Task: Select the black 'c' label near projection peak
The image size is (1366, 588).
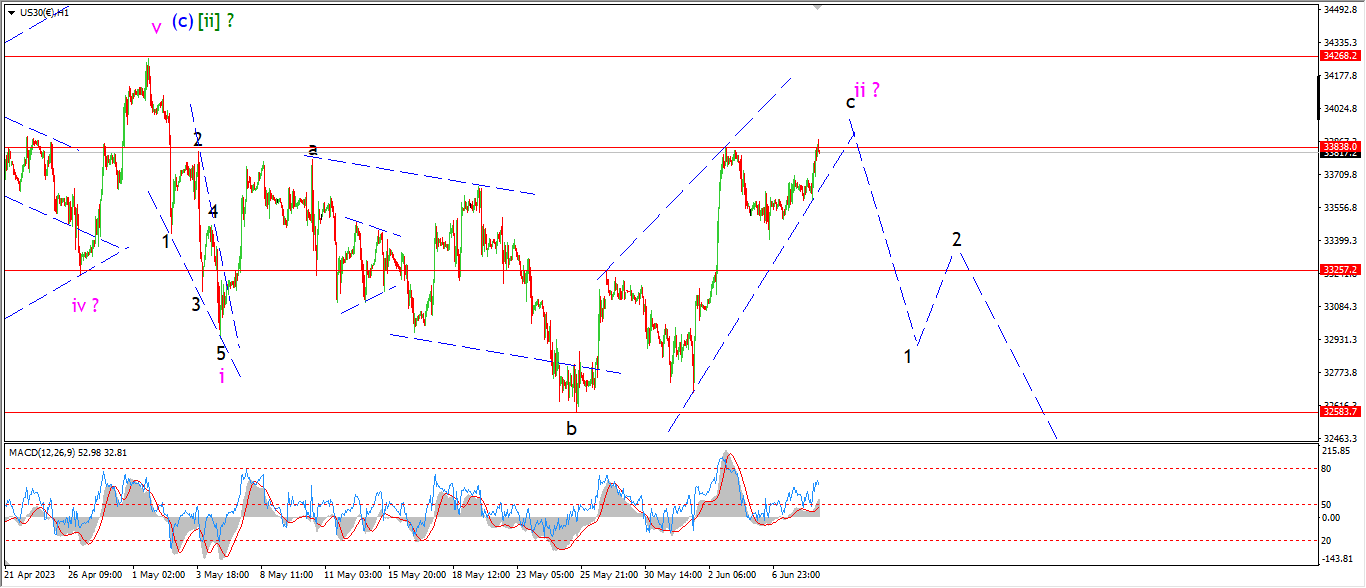Action: (851, 102)
